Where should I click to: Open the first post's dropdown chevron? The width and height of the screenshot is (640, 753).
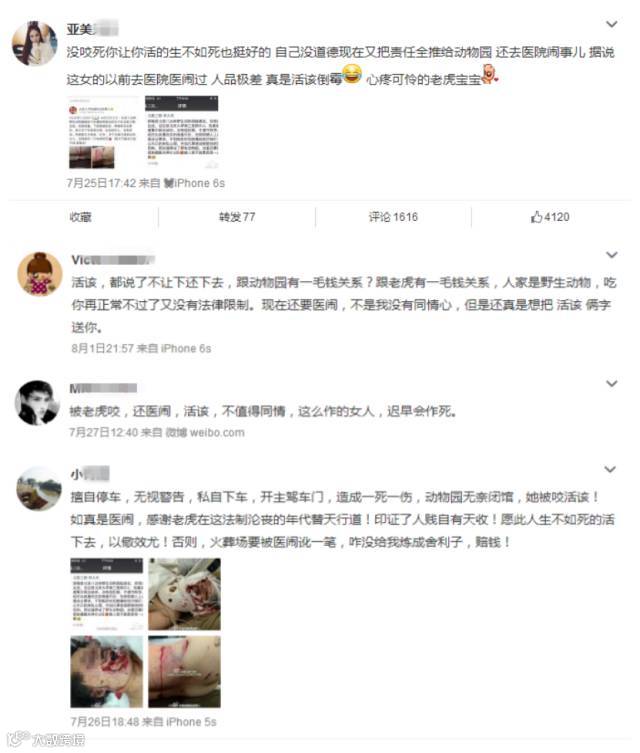(x=611, y=24)
